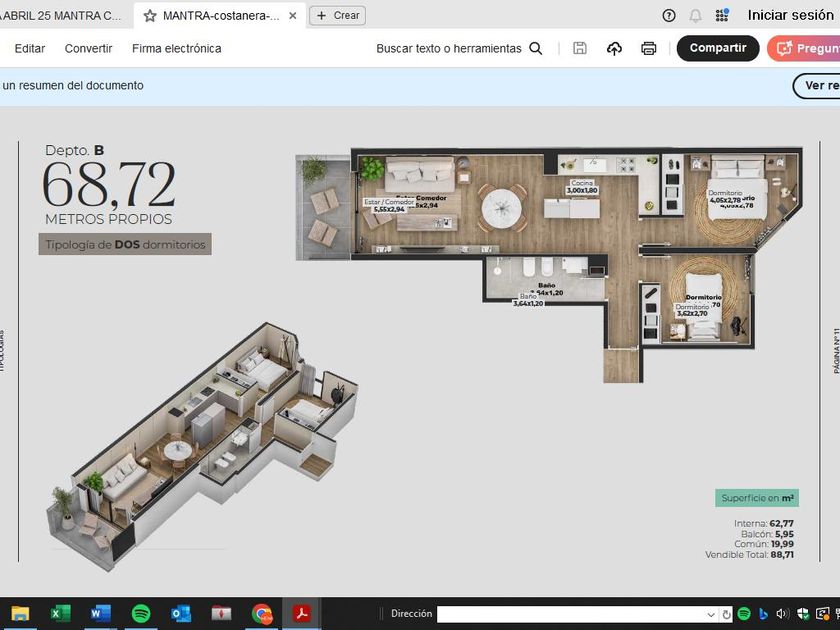Expand the Dirección address bar dropdown
The height and width of the screenshot is (630, 840).
pos(711,614)
